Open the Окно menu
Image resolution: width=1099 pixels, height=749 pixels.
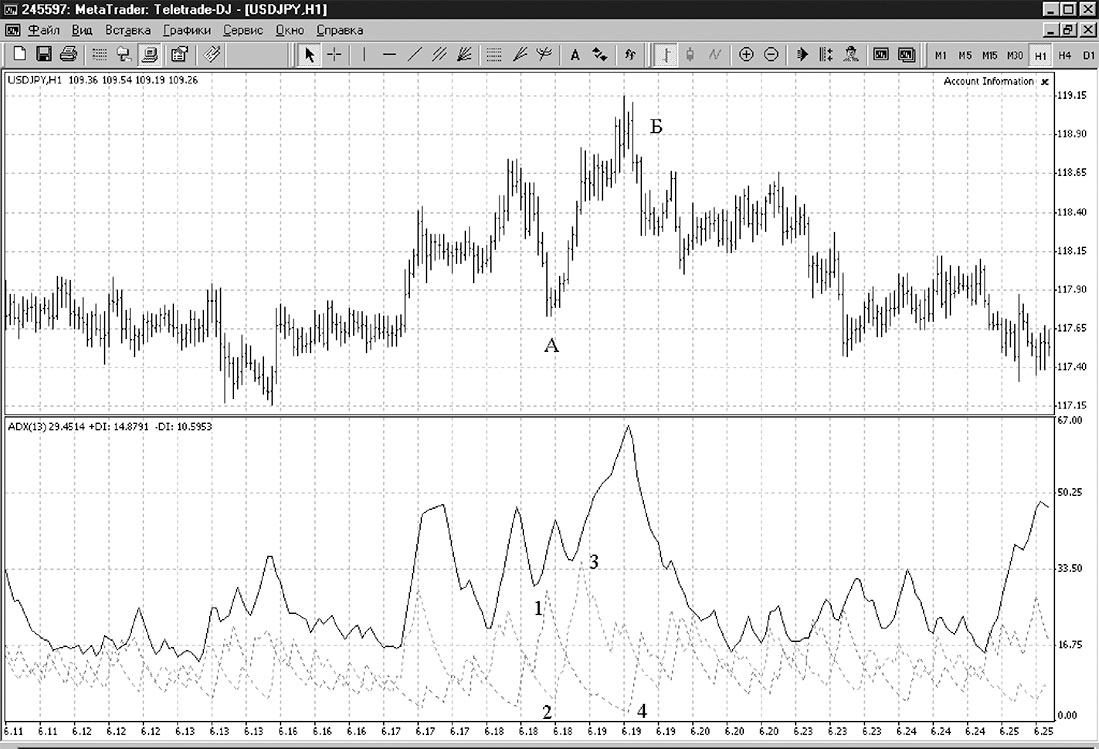[289, 30]
